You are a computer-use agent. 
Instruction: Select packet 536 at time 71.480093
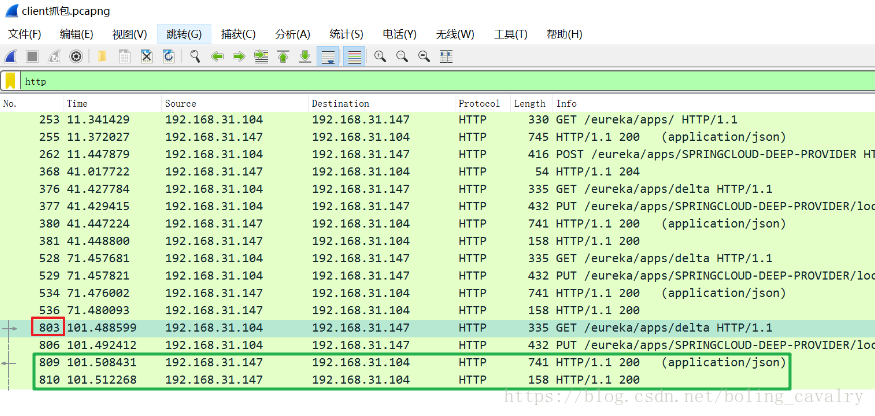click(x=438, y=310)
